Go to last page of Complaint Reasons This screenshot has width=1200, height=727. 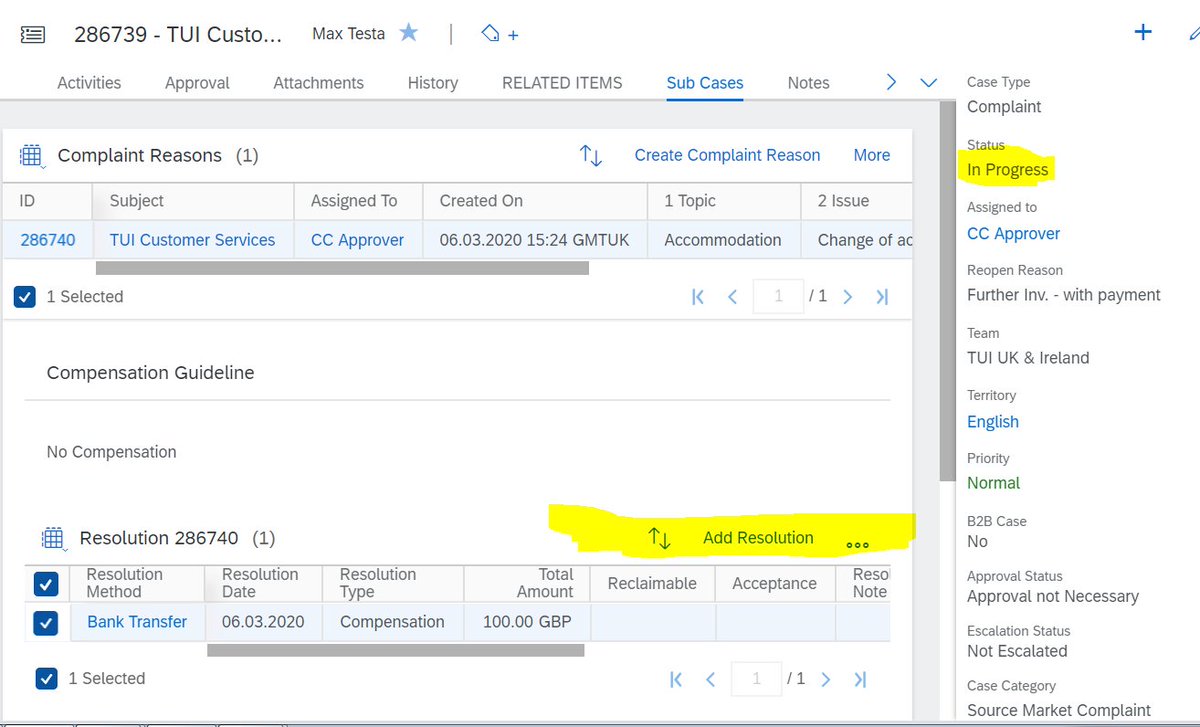coord(882,297)
